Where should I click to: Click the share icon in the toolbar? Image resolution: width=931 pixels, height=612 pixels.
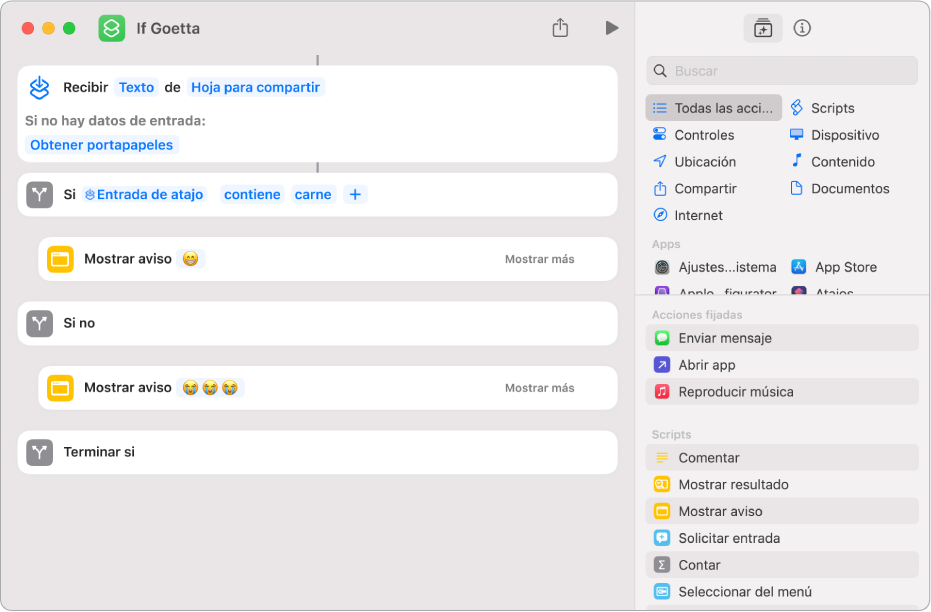point(560,28)
